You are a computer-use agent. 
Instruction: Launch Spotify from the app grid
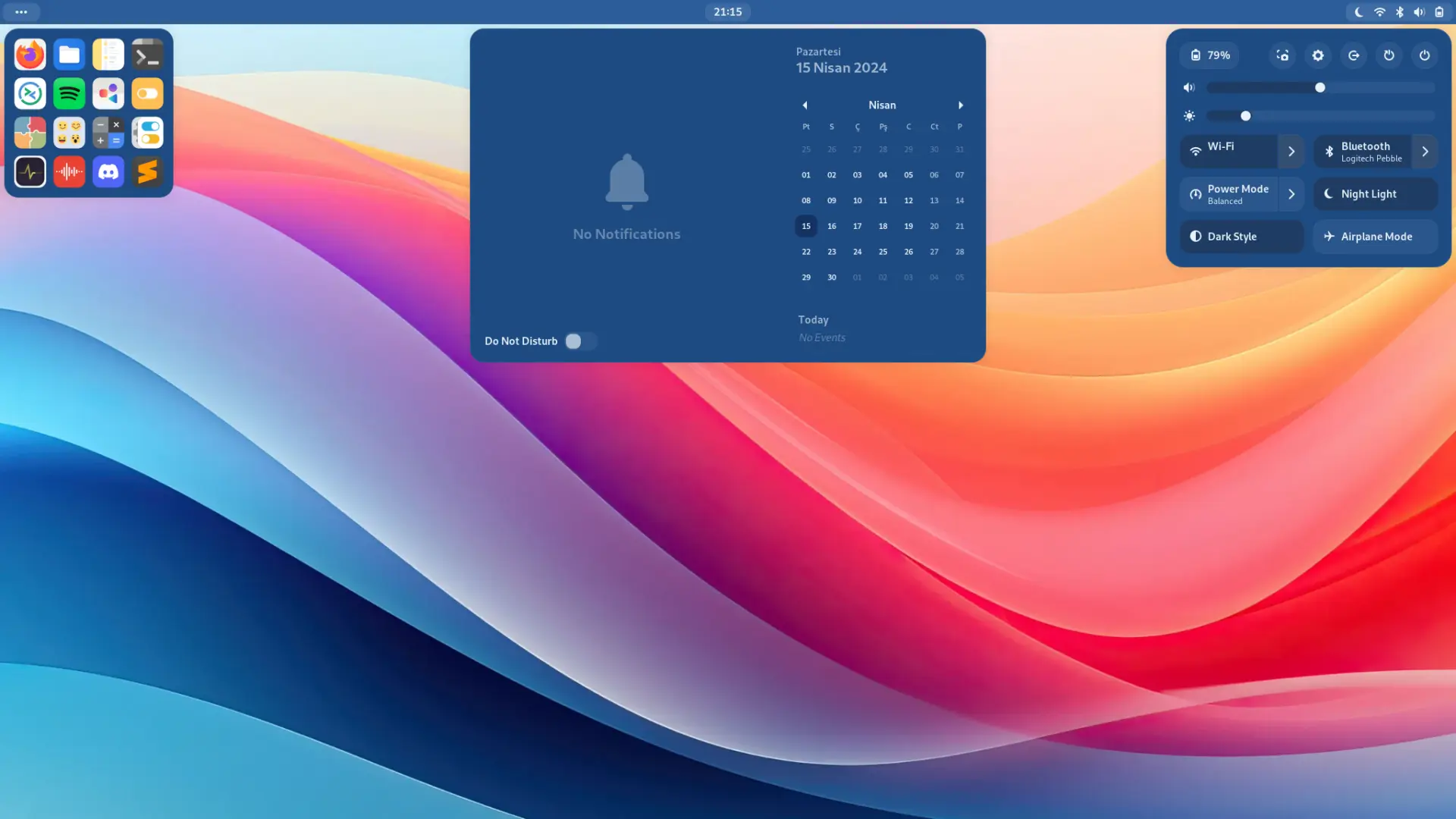(69, 94)
